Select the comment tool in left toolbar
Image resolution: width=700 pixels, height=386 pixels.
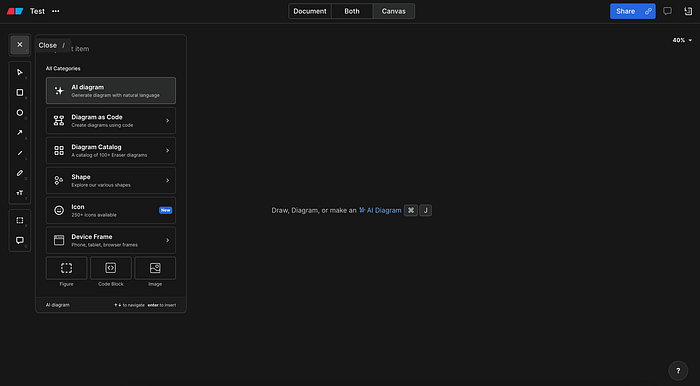click(x=20, y=241)
